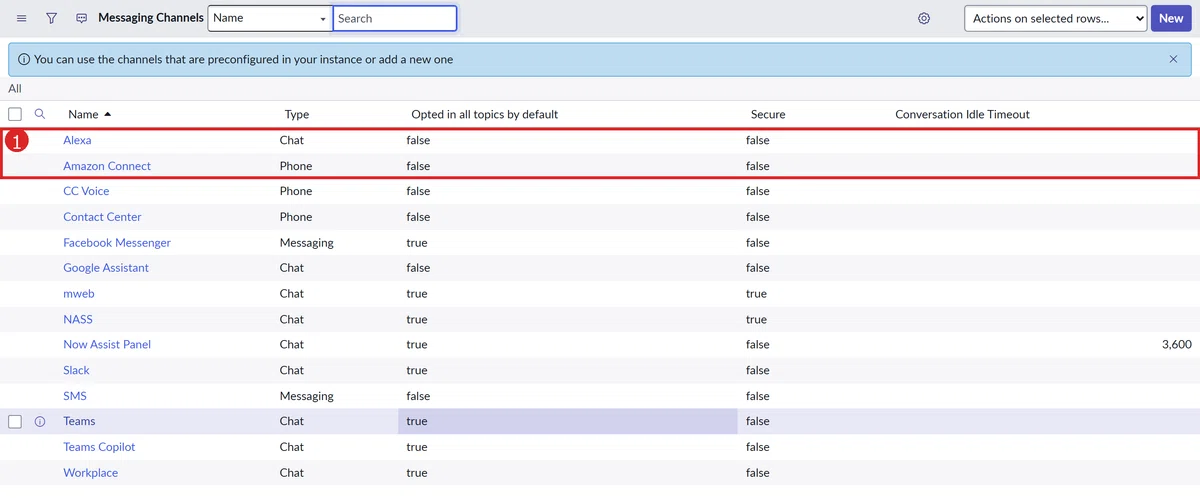Sort by Secure column header

tap(768, 114)
